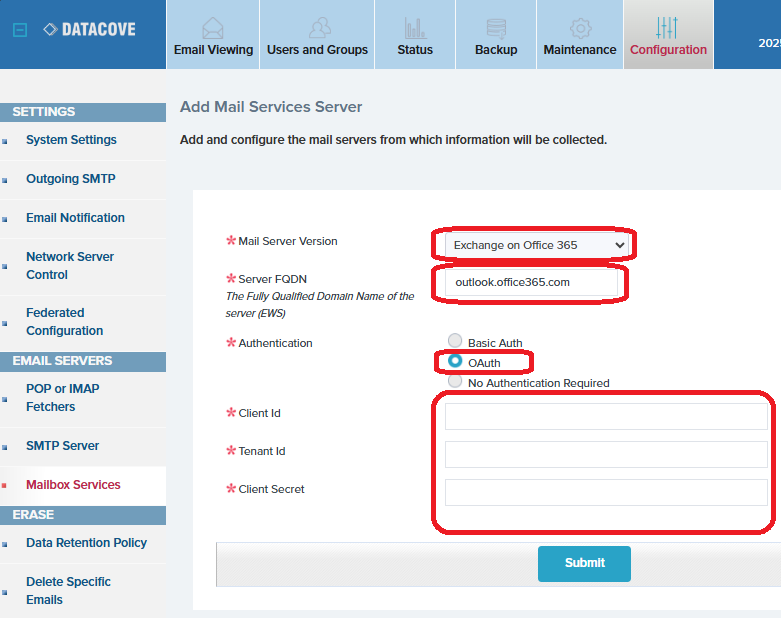
Task: Focus the Client Id input field
Action: 606,416
